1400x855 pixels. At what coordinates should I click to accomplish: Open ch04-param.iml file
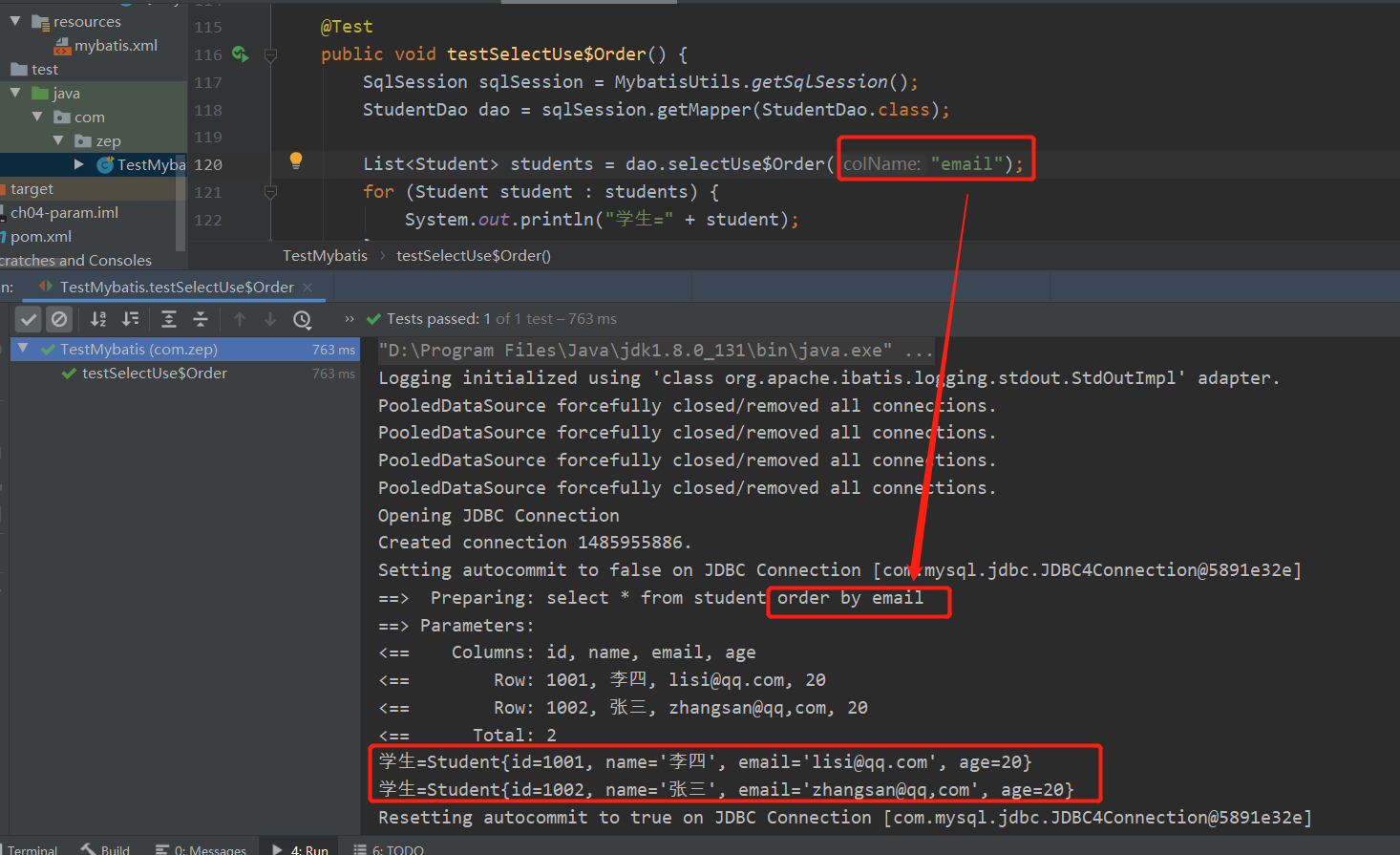click(64, 212)
